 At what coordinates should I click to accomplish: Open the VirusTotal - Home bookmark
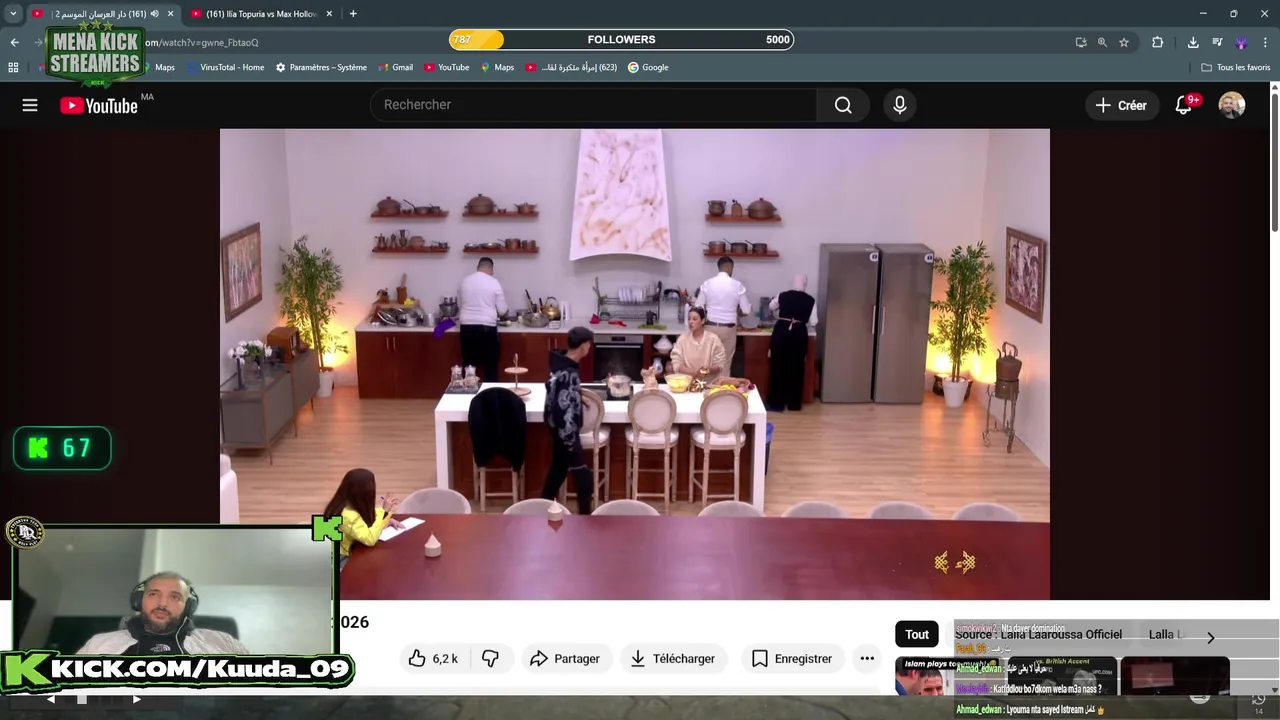coord(224,67)
